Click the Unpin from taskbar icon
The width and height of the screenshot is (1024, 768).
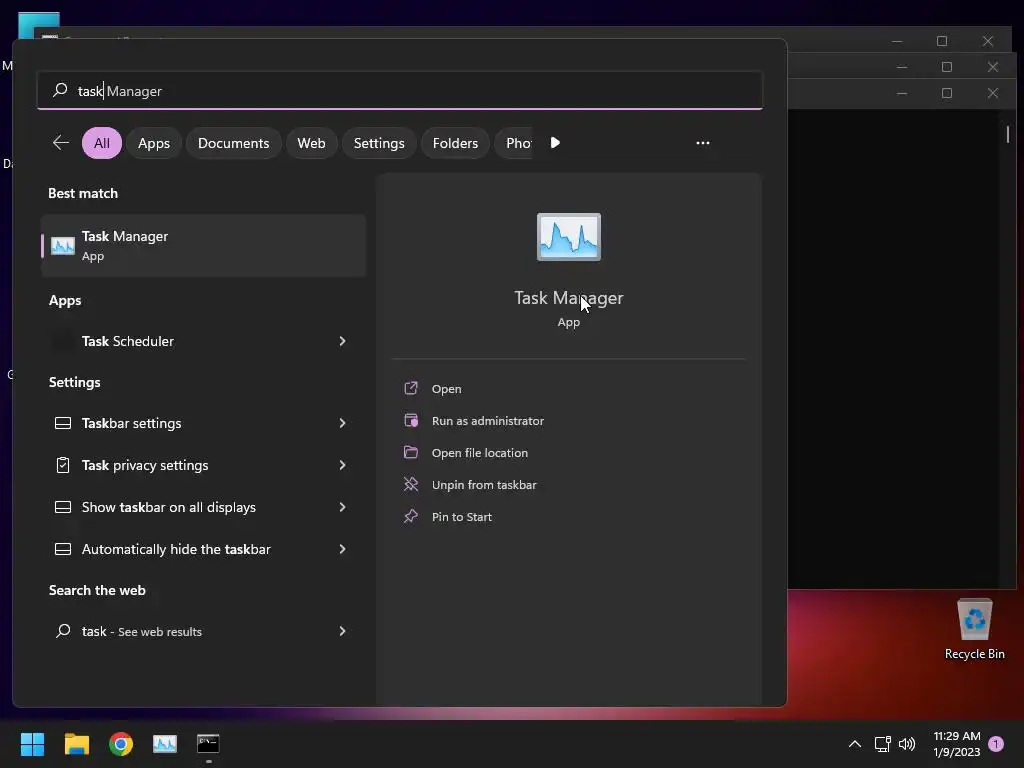click(411, 485)
